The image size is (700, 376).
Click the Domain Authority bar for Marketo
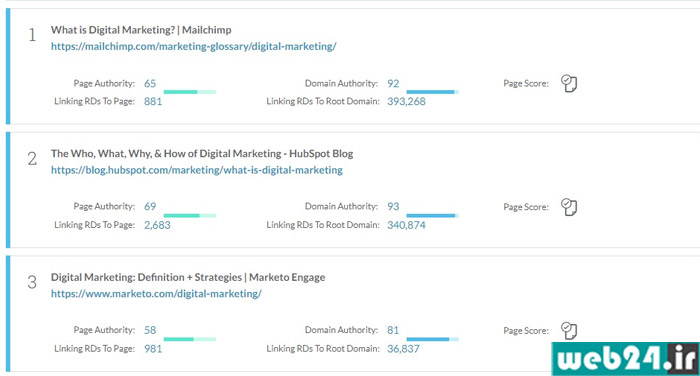pos(433,339)
